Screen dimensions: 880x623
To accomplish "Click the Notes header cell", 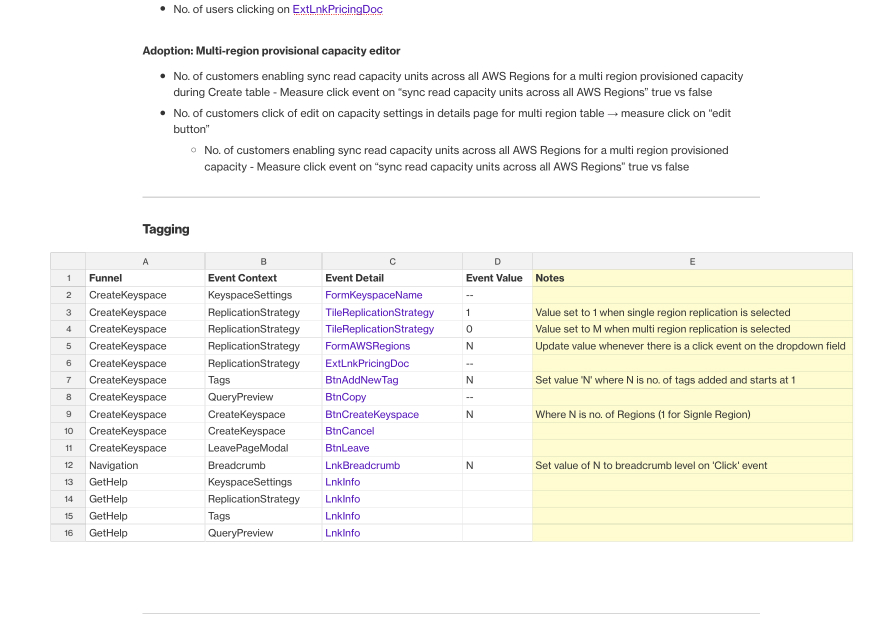I will (x=553, y=278).
